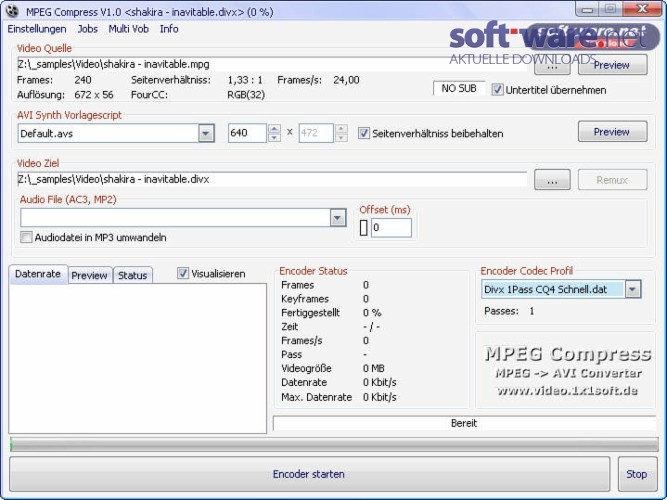Toggle Untertitel übernehmen checkbox
Viewport: 667px width, 500px height.
(x=497, y=90)
